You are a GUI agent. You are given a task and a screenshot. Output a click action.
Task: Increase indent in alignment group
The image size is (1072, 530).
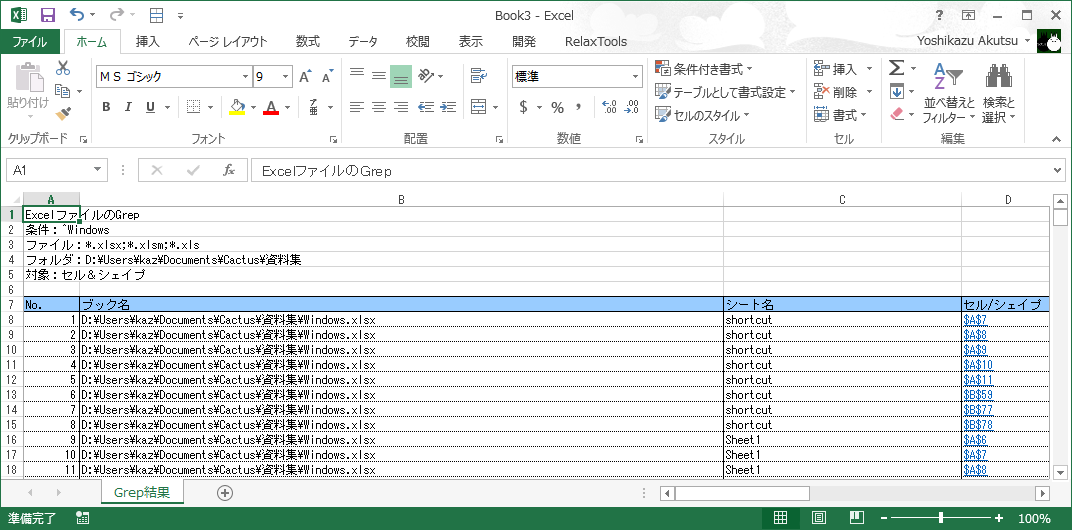pyautogui.click(x=448, y=107)
